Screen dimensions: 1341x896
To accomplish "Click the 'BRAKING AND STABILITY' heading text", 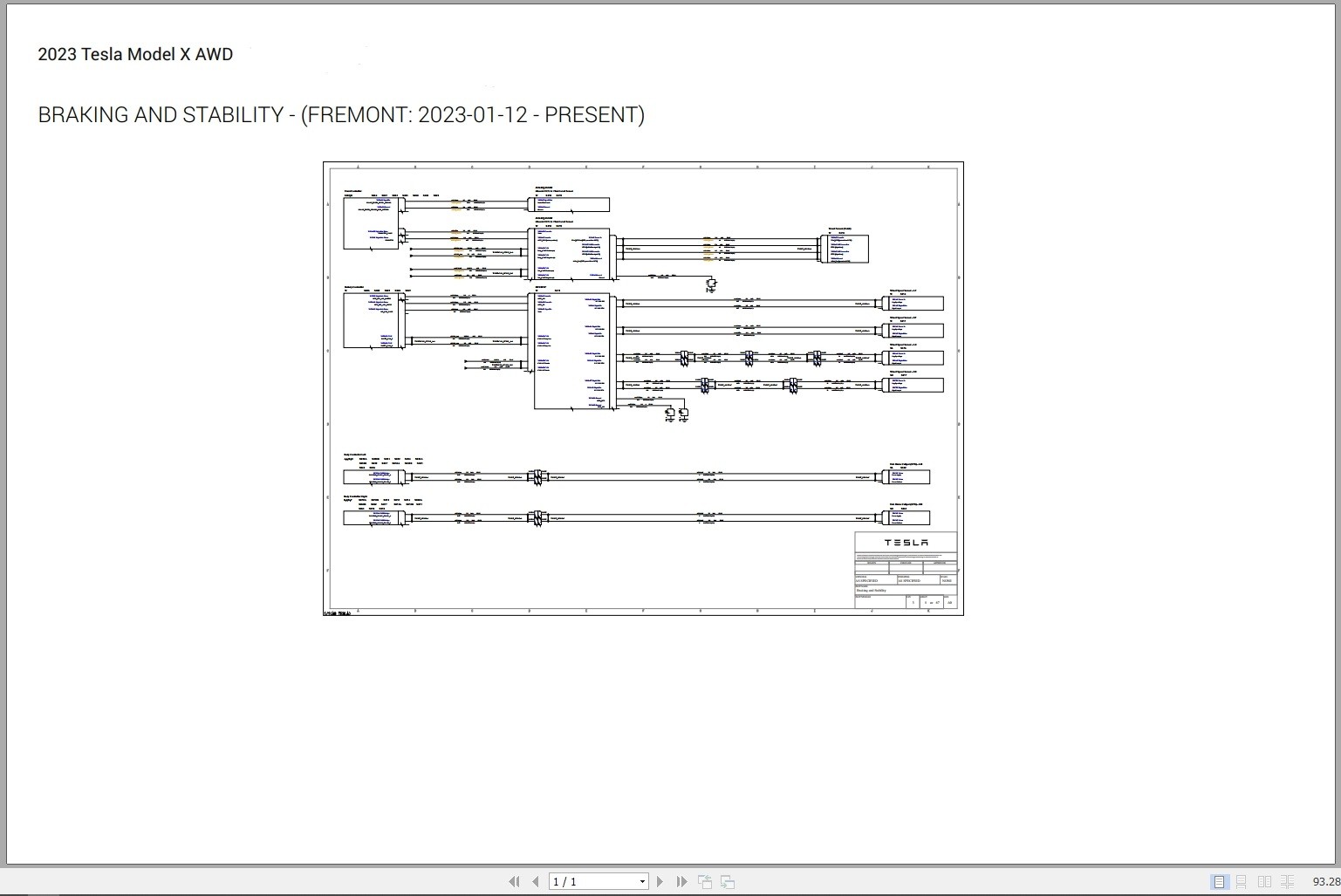I will point(161,115).
